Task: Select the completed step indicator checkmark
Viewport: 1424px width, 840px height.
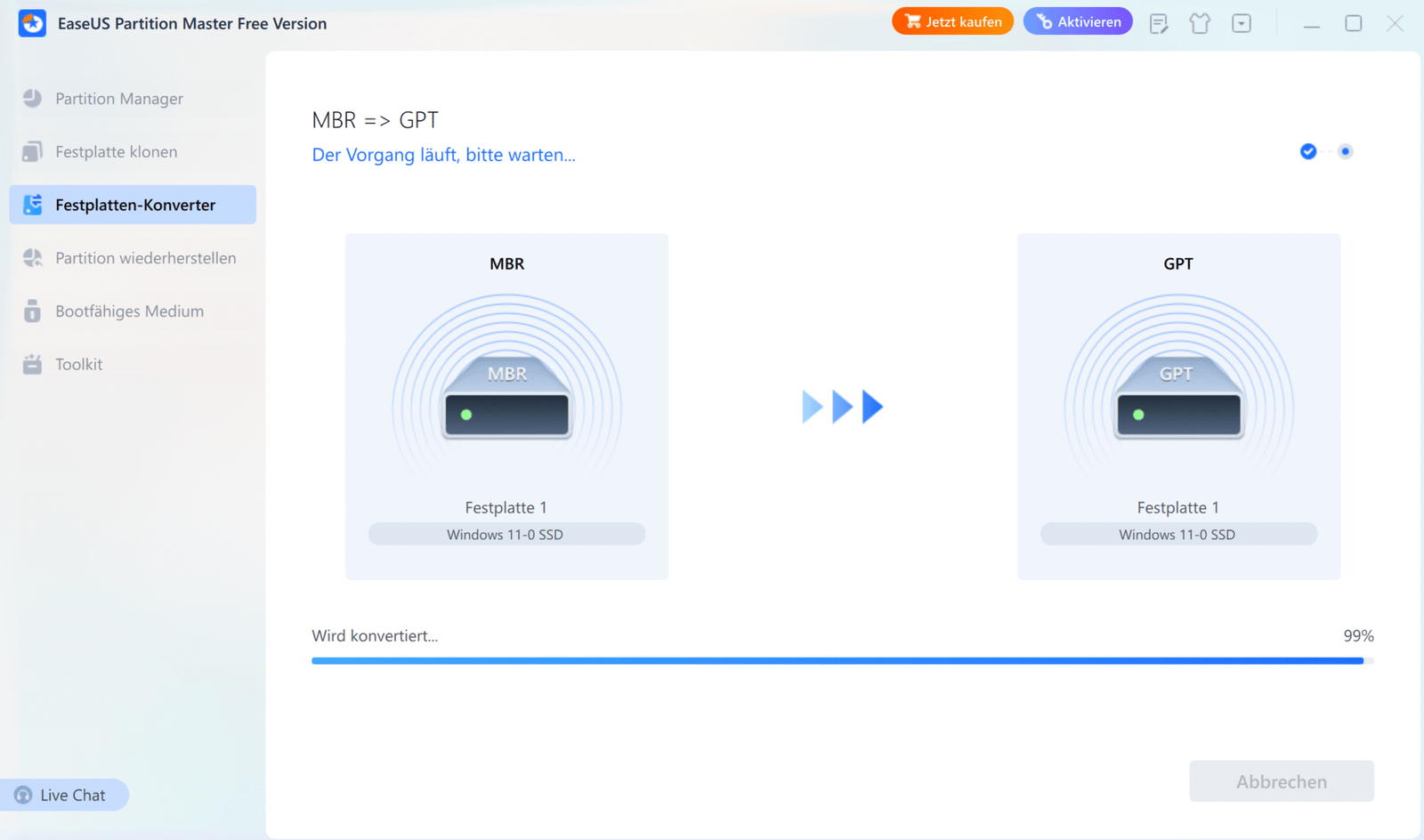Action: (1307, 151)
